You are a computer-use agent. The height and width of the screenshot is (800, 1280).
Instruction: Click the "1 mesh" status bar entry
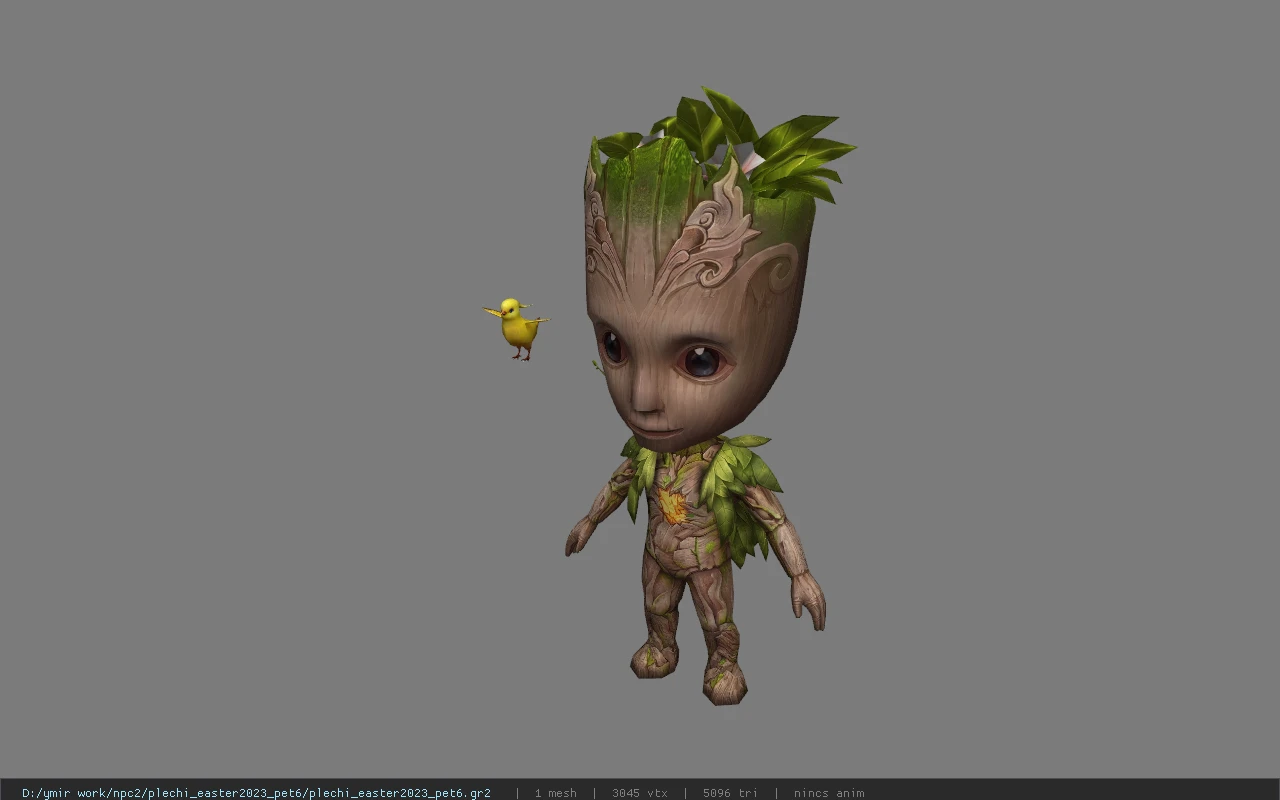(555, 793)
